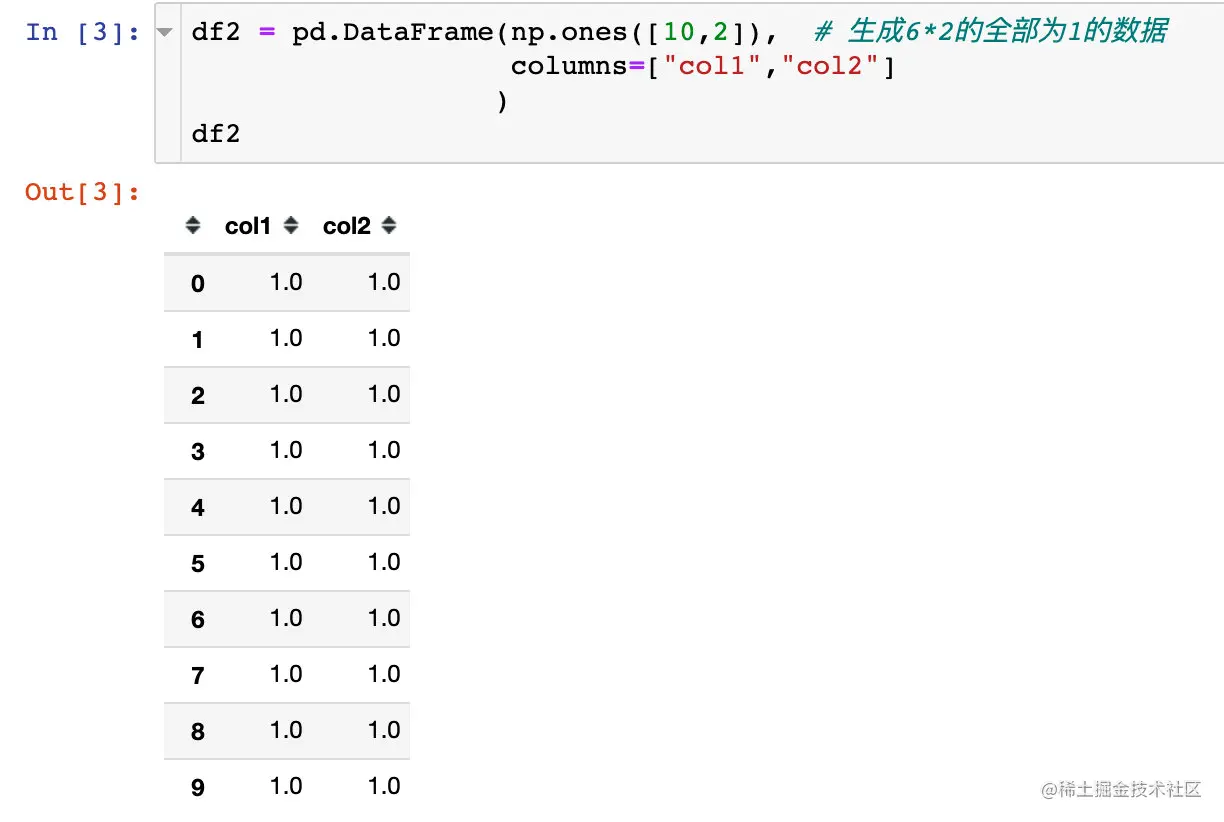Screen dimensions: 1224x822
Task: Collapse the In [3] code cell arrow
Action: pos(165,32)
